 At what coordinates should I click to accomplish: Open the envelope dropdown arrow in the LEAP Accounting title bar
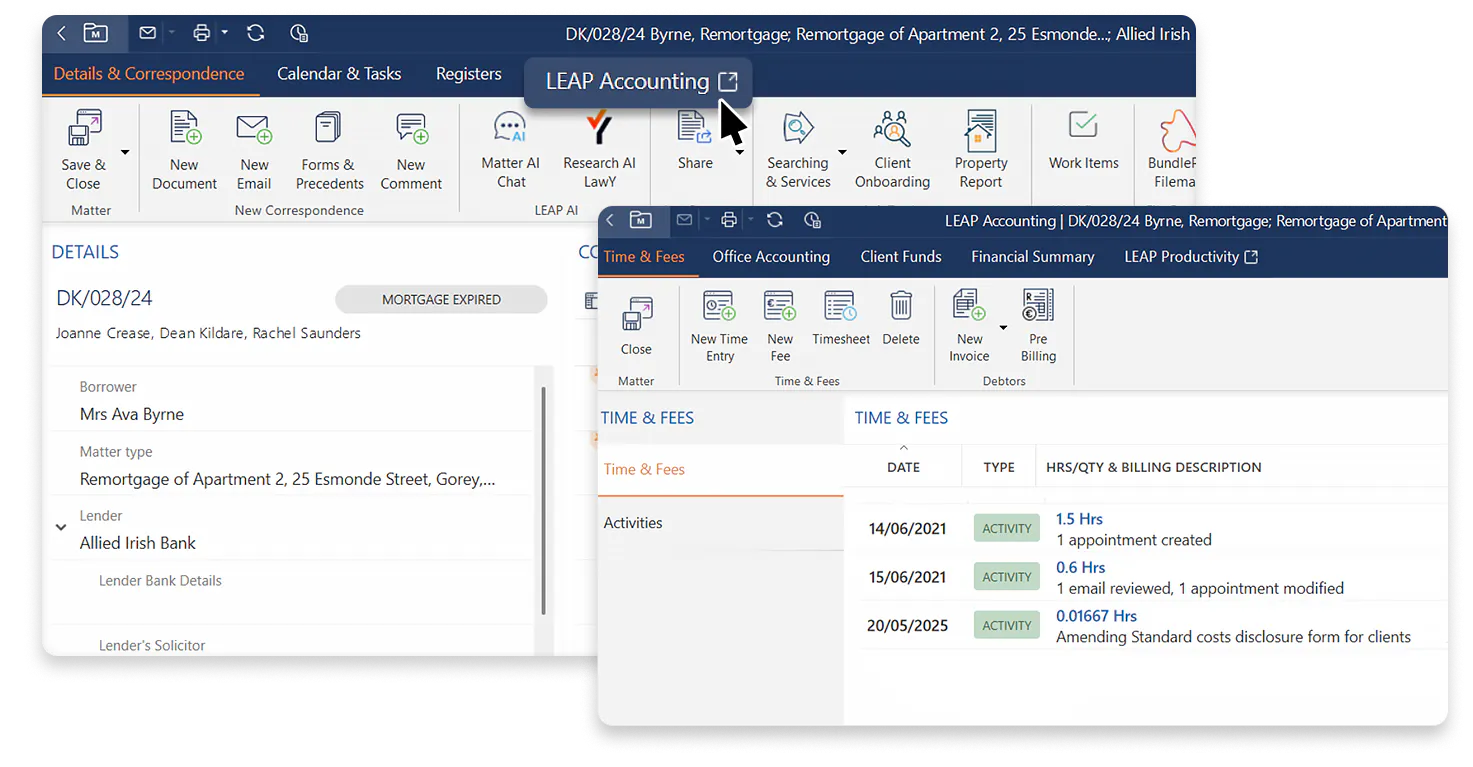tap(705, 220)
